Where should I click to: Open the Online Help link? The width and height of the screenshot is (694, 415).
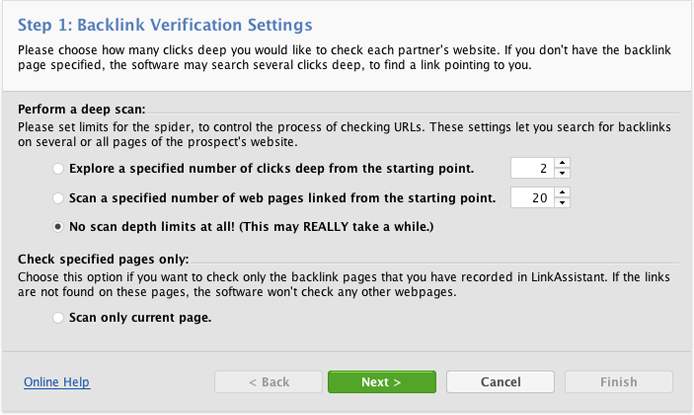(x=57, y=382)
